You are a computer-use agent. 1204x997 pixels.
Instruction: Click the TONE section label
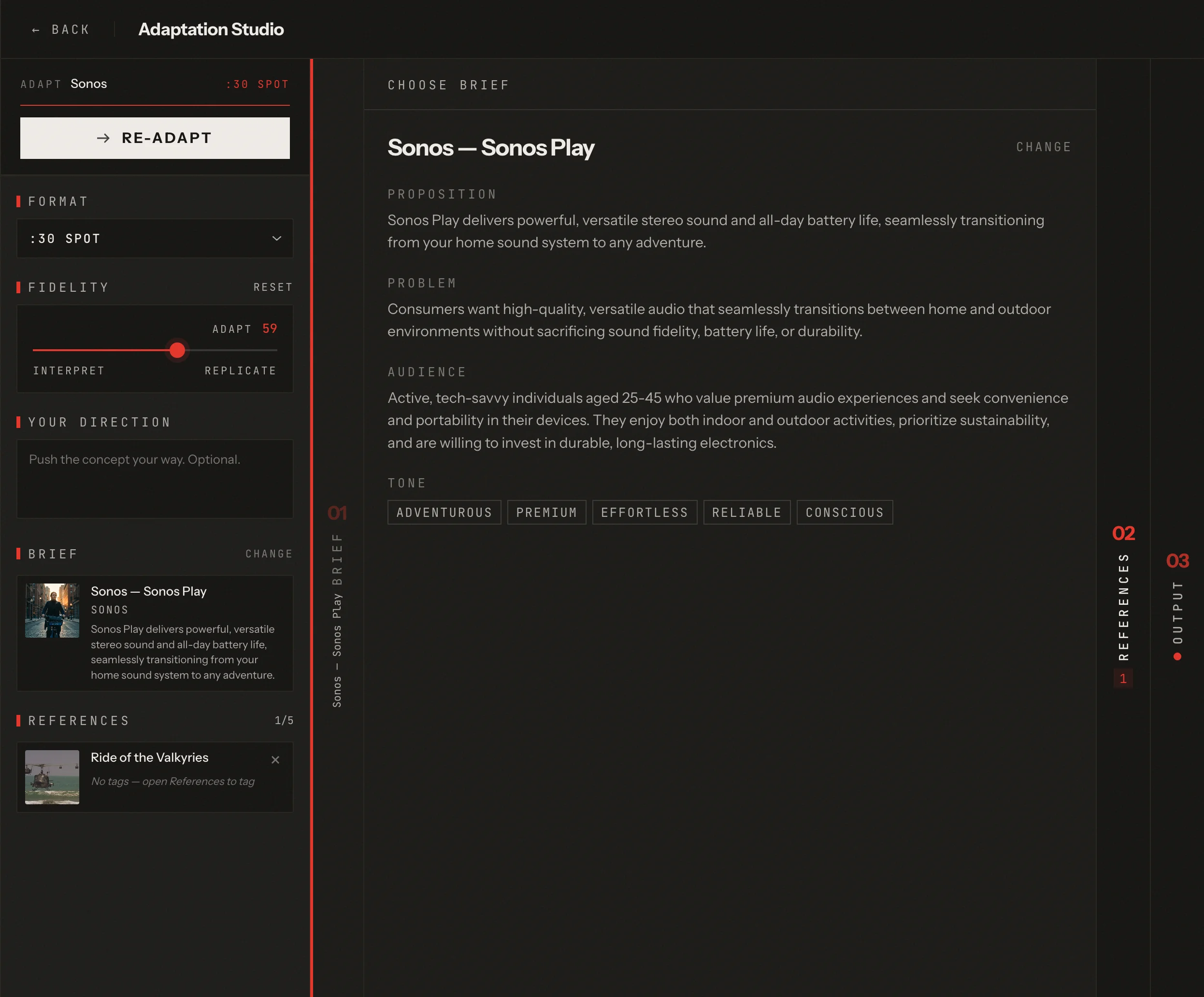[x=407, y=484]
